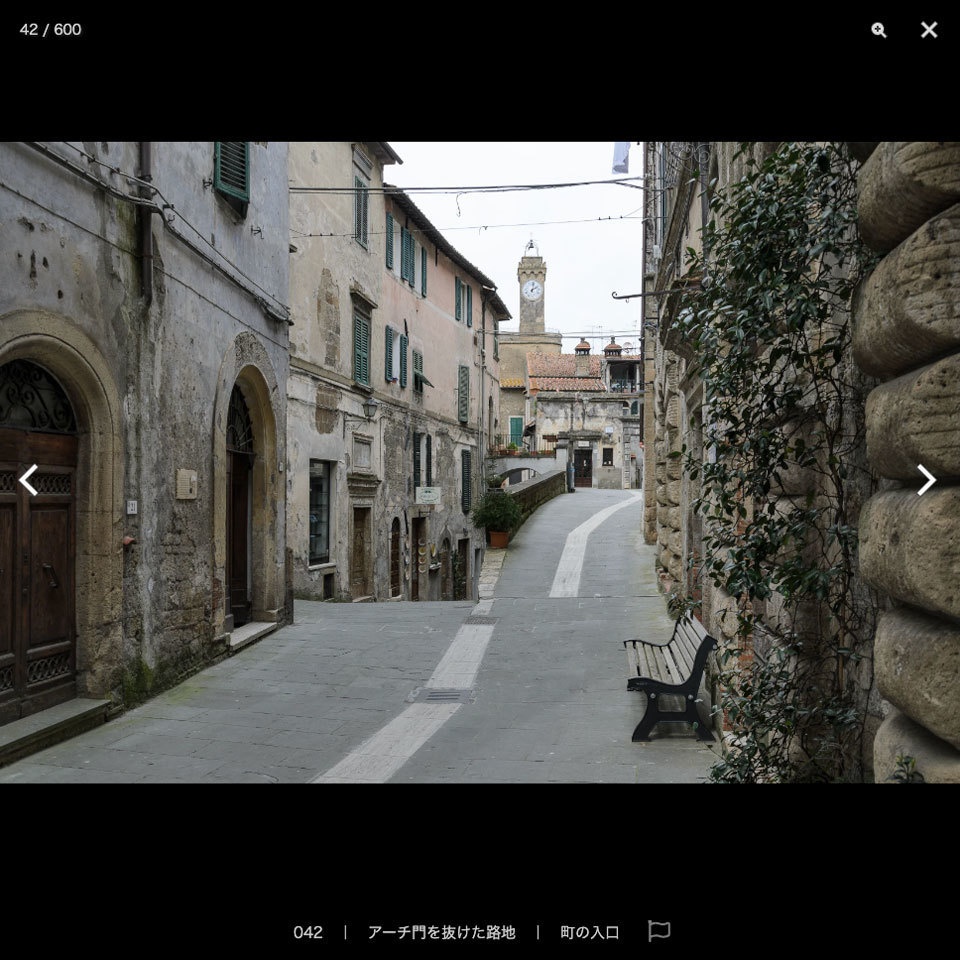Click the caption アーチ門を抜けた路地
The height and width of the screenshot is (960, 960).
click(443, 931)
